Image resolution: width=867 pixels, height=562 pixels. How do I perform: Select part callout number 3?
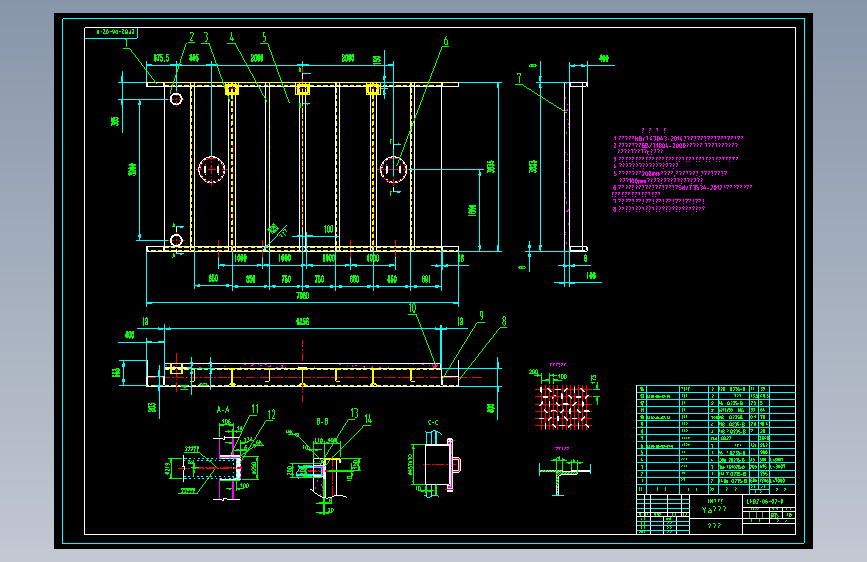click(x=206, y=37)
